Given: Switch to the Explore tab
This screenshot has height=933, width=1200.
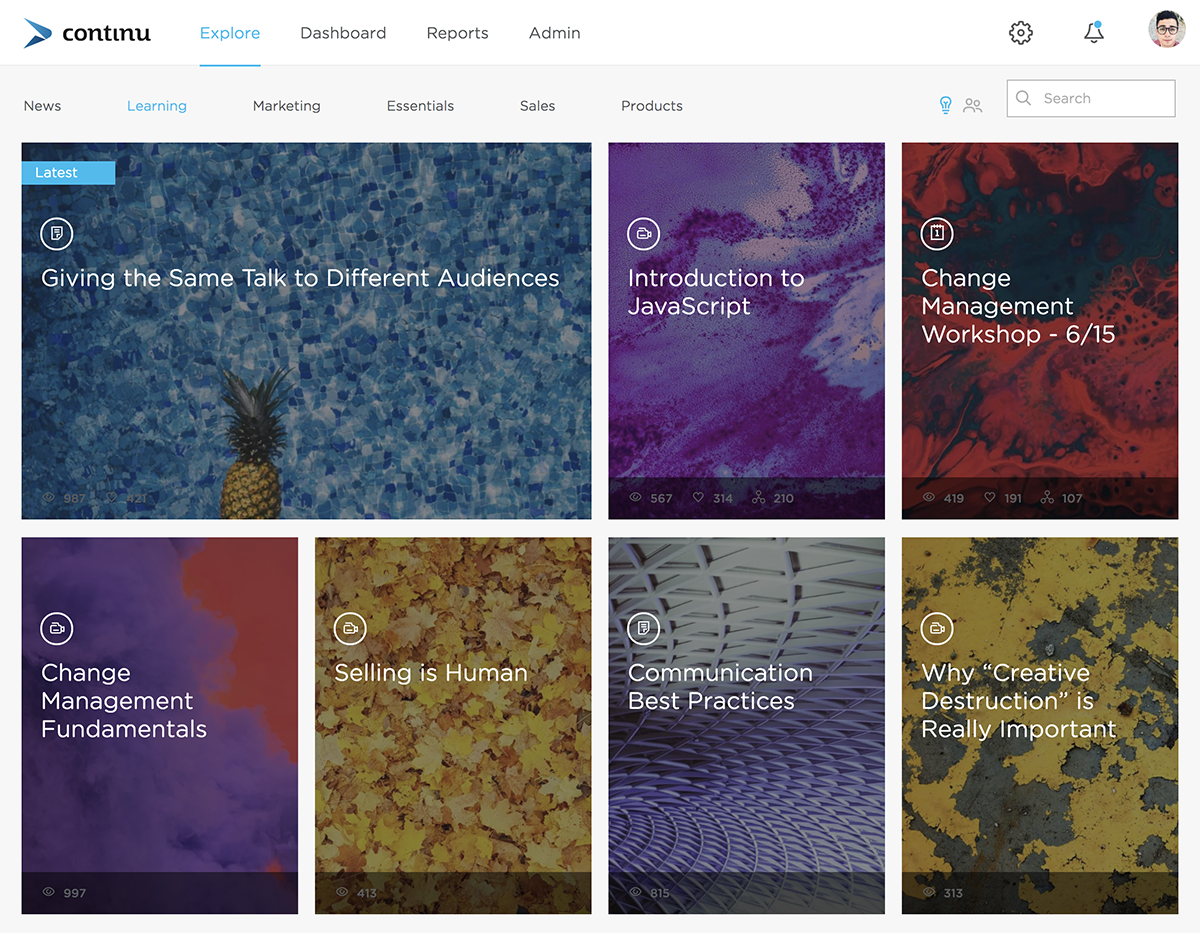Looking at the screenshot, I should coord(230,33).
